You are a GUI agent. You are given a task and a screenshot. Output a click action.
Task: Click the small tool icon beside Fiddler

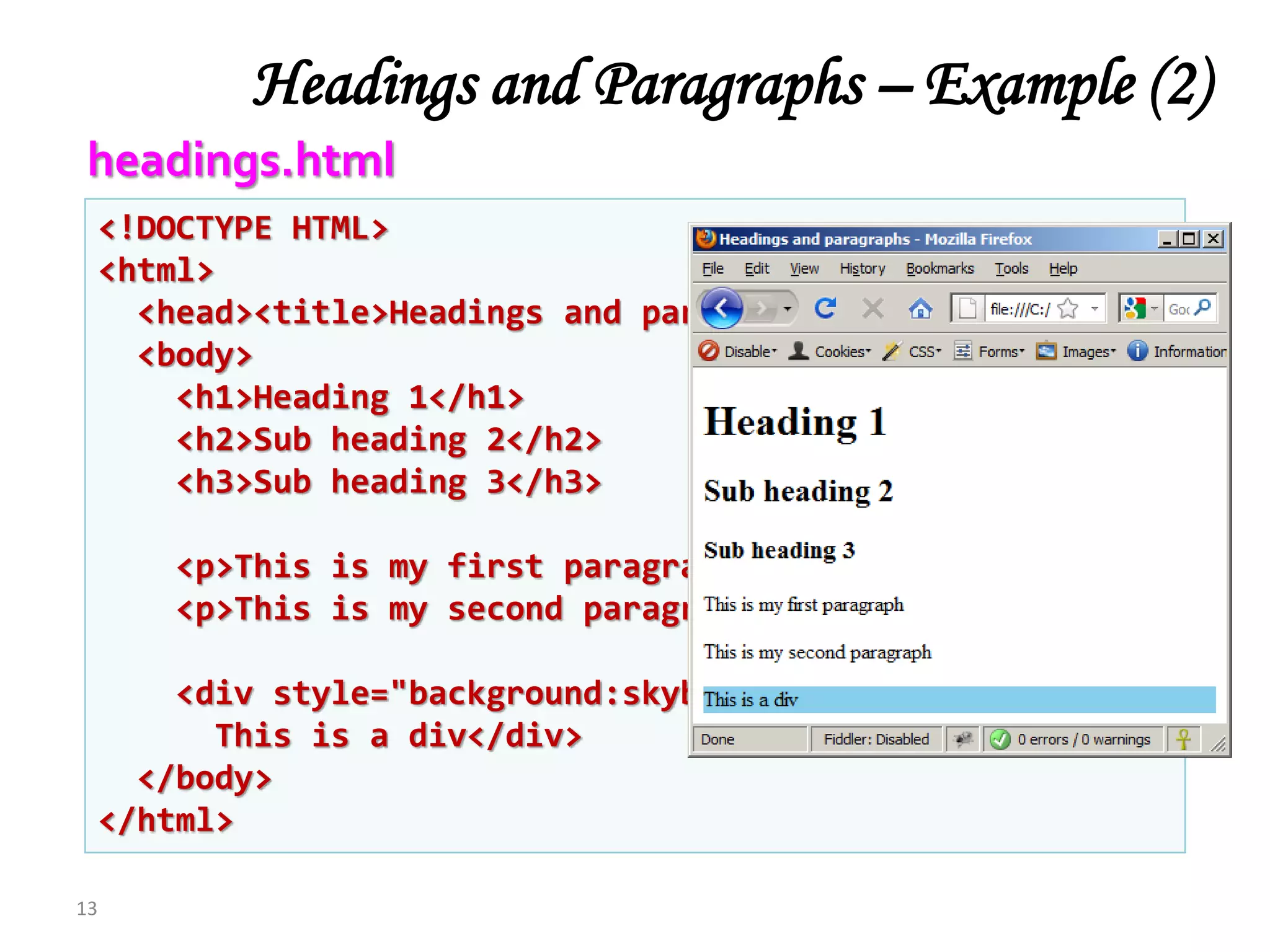(963, 739)
